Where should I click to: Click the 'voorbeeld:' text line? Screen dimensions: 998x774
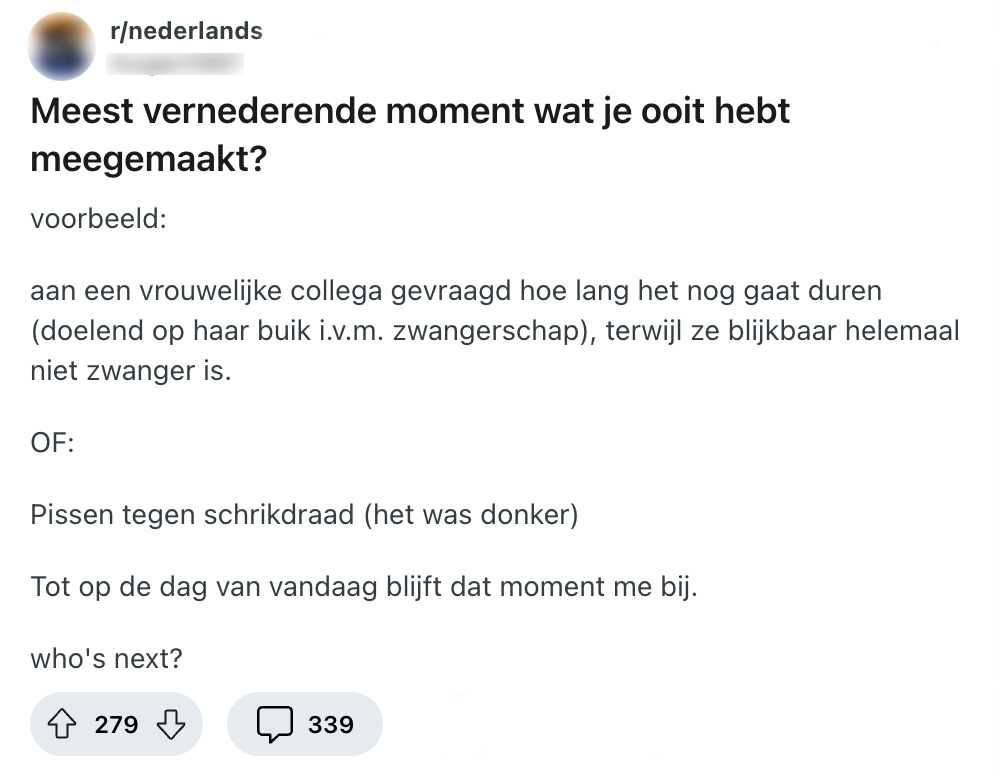point(98,219)
